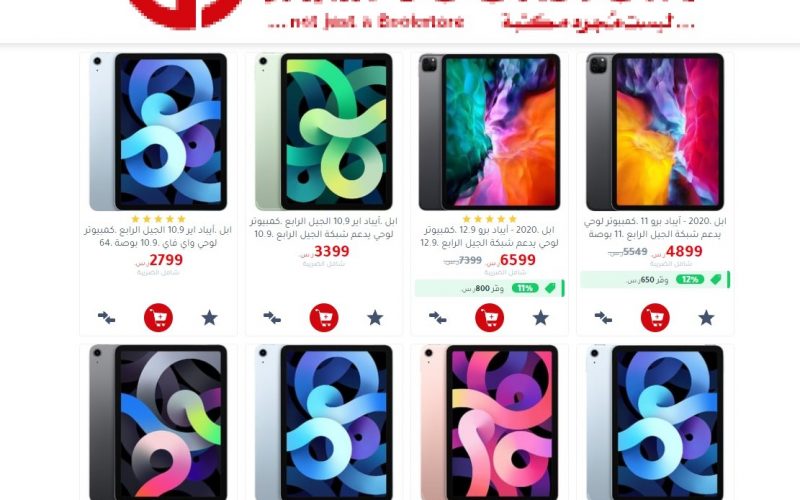Screen dimensions: 800x500
Task: Open the sky blue iPad Air product image
Action: click(158, 132)
